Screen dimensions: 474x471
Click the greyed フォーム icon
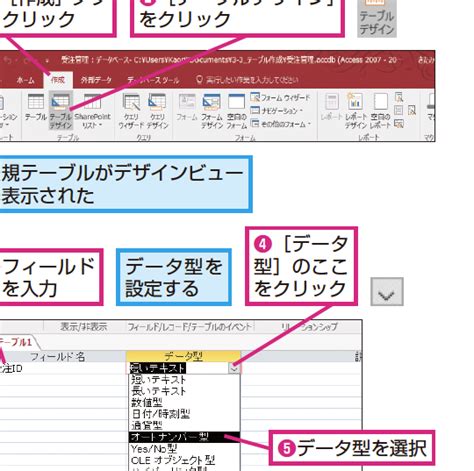pyautogui.click(x=187, y=107)
